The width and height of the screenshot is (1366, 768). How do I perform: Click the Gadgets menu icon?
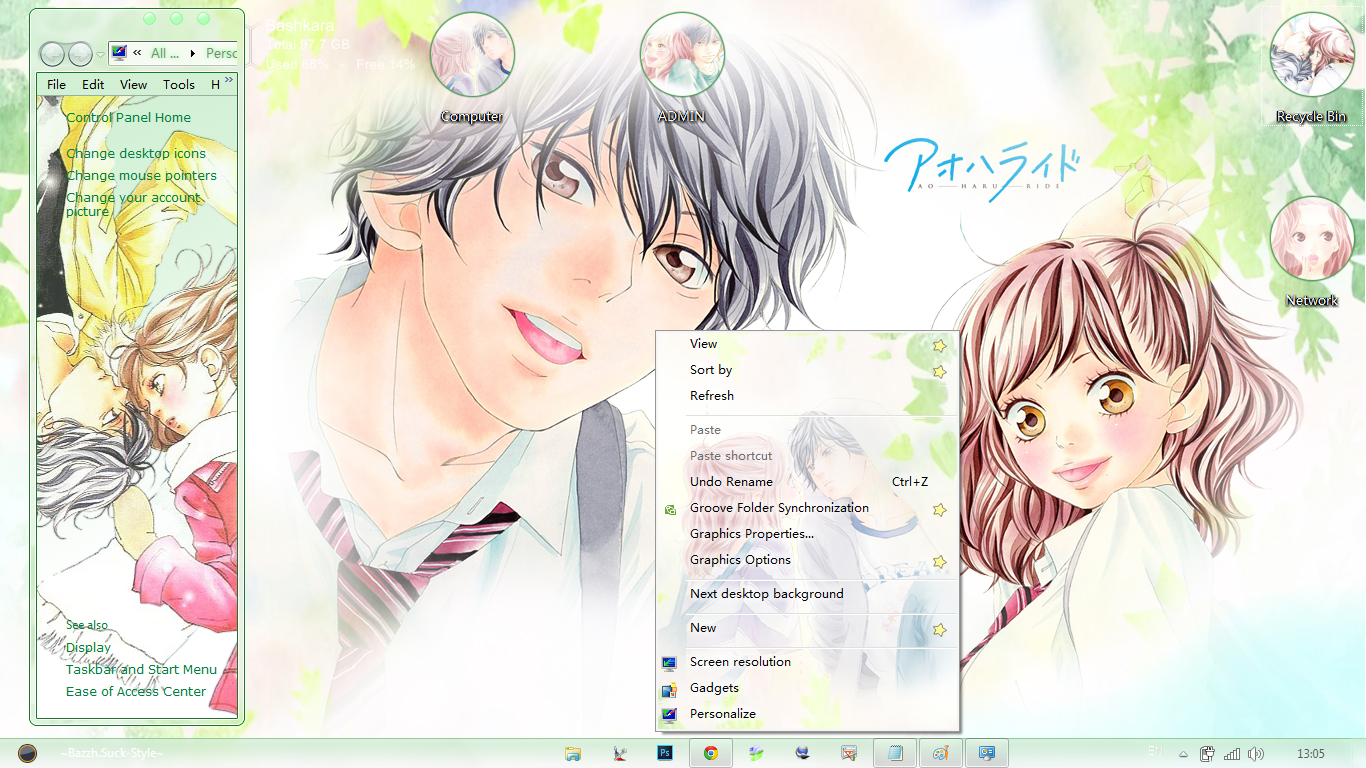point(669,688)
